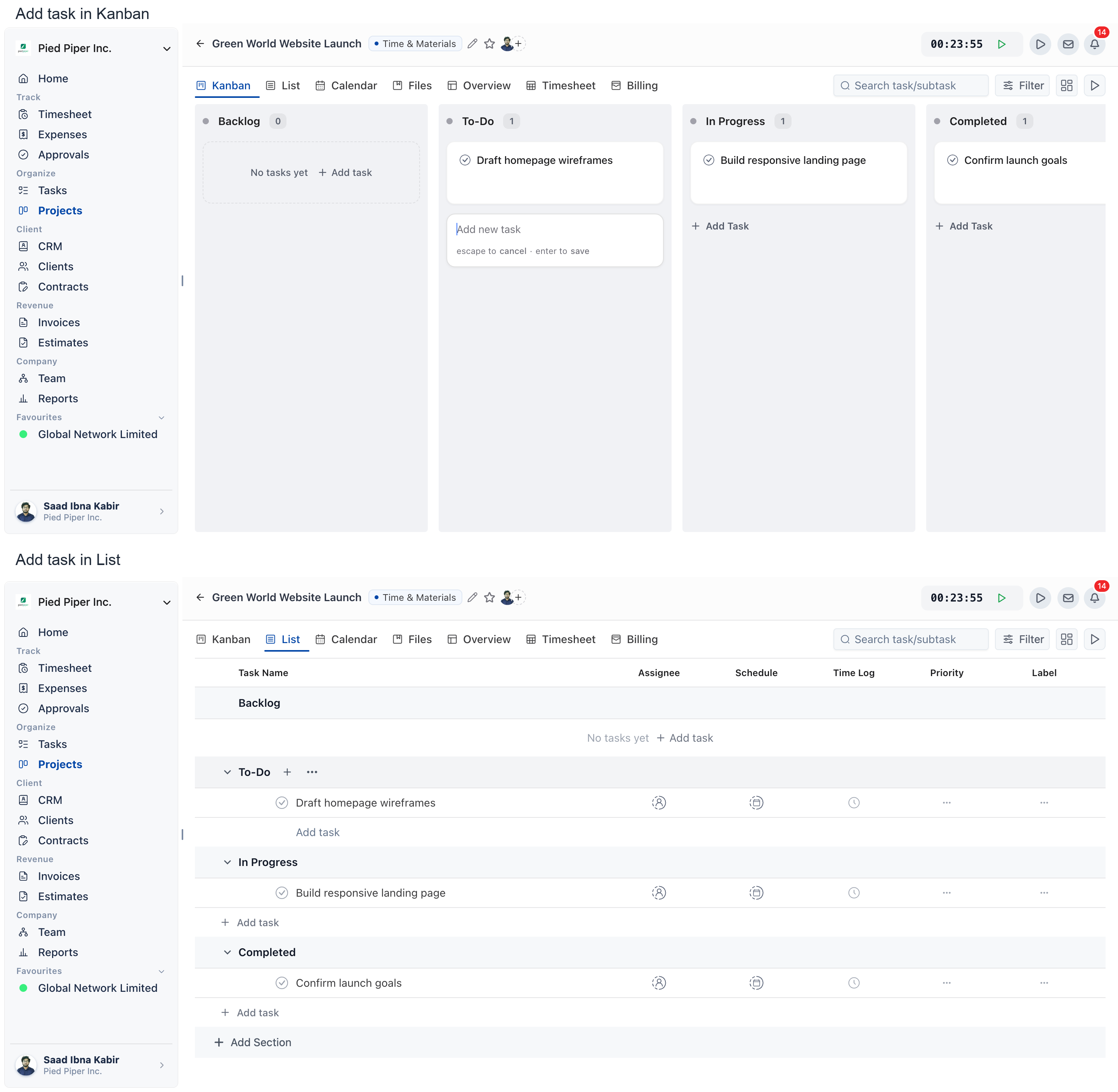Toggle the Confirm launch goals card check
1118x1092 pixels.
point(952,160)
